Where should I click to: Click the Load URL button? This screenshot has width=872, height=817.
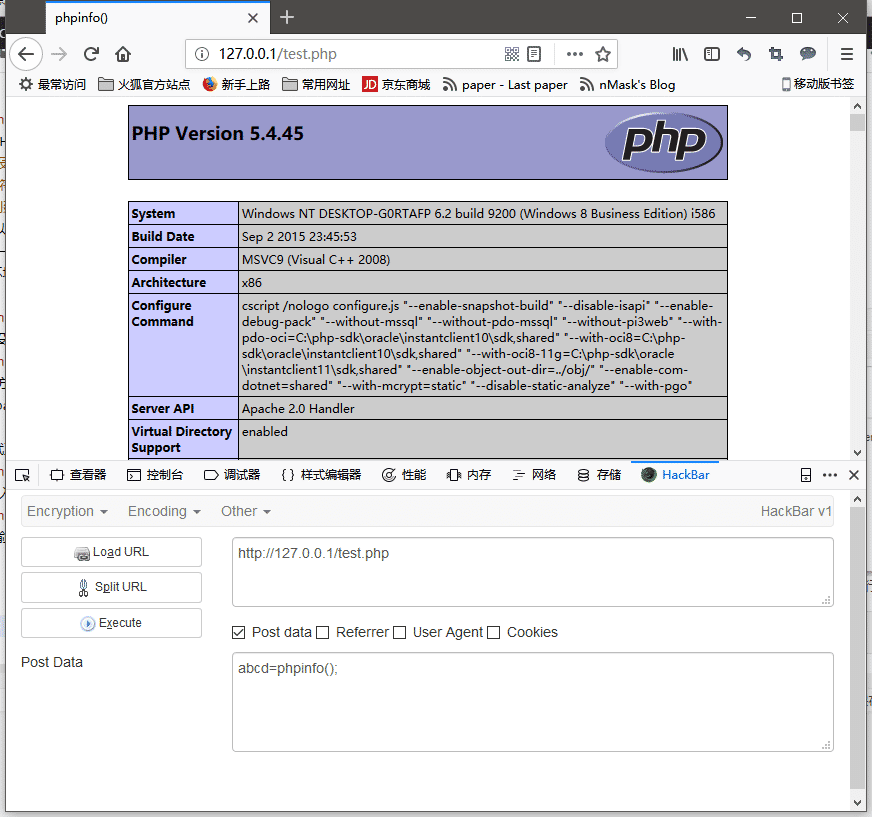tap(111, 552)
